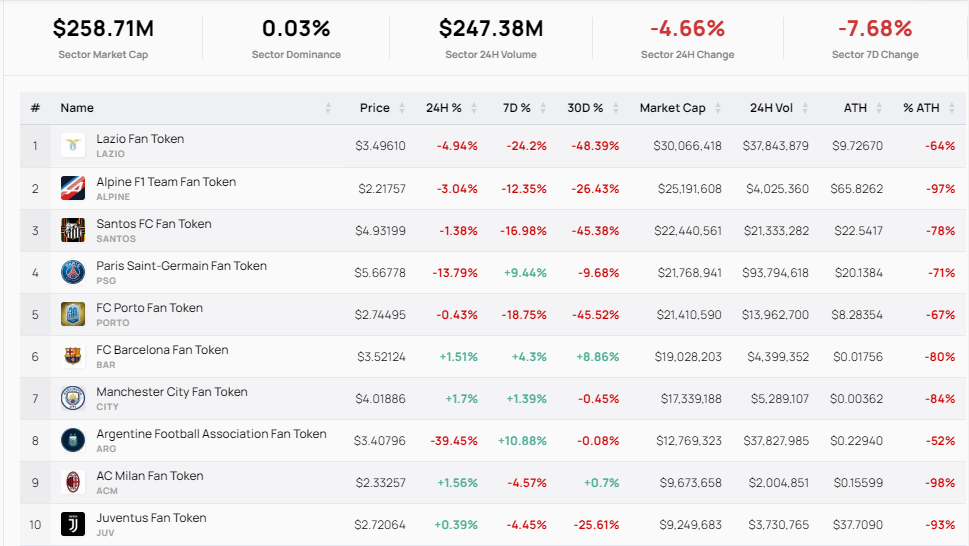The width and height of the screenshot is (969, 546).
Task: Select PSG 24H volume $93,794,618
Action: click(776, 272)
